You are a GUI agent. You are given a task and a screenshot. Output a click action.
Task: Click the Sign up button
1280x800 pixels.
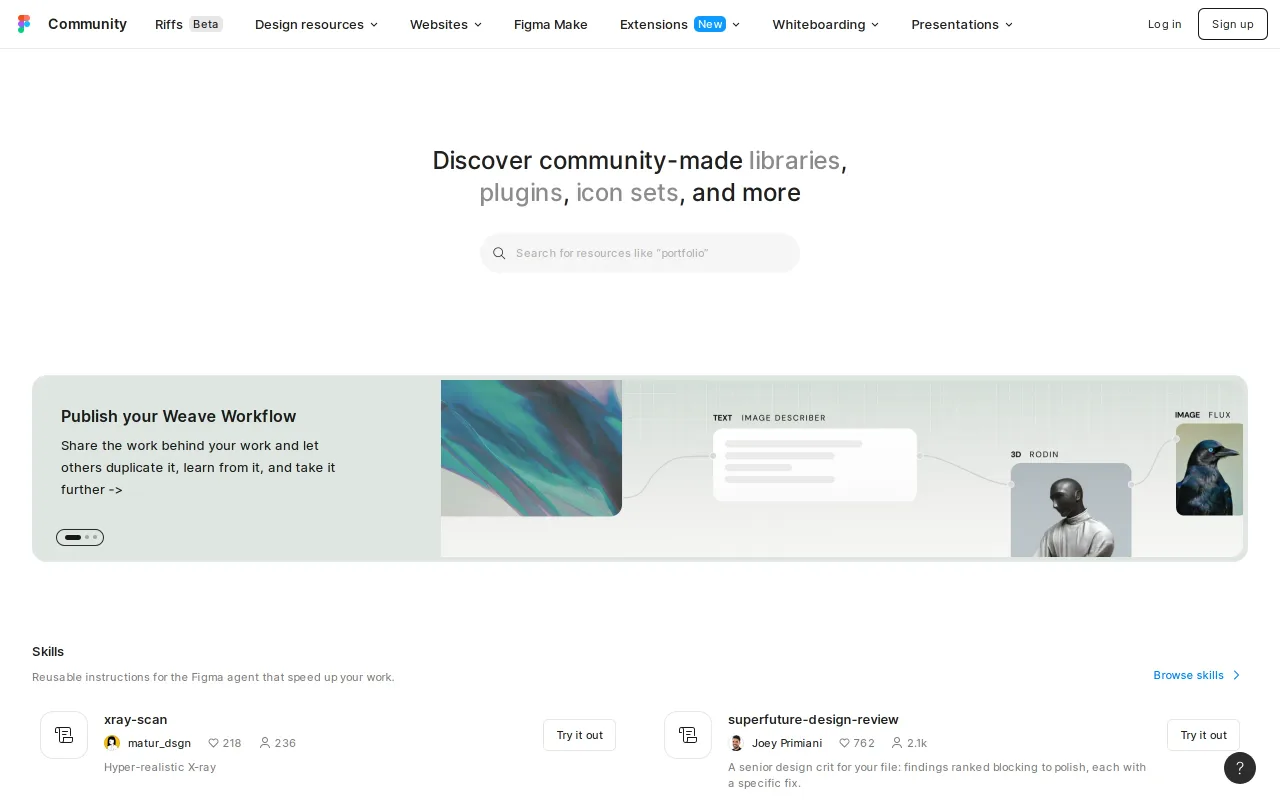(x=1232, y=24)
